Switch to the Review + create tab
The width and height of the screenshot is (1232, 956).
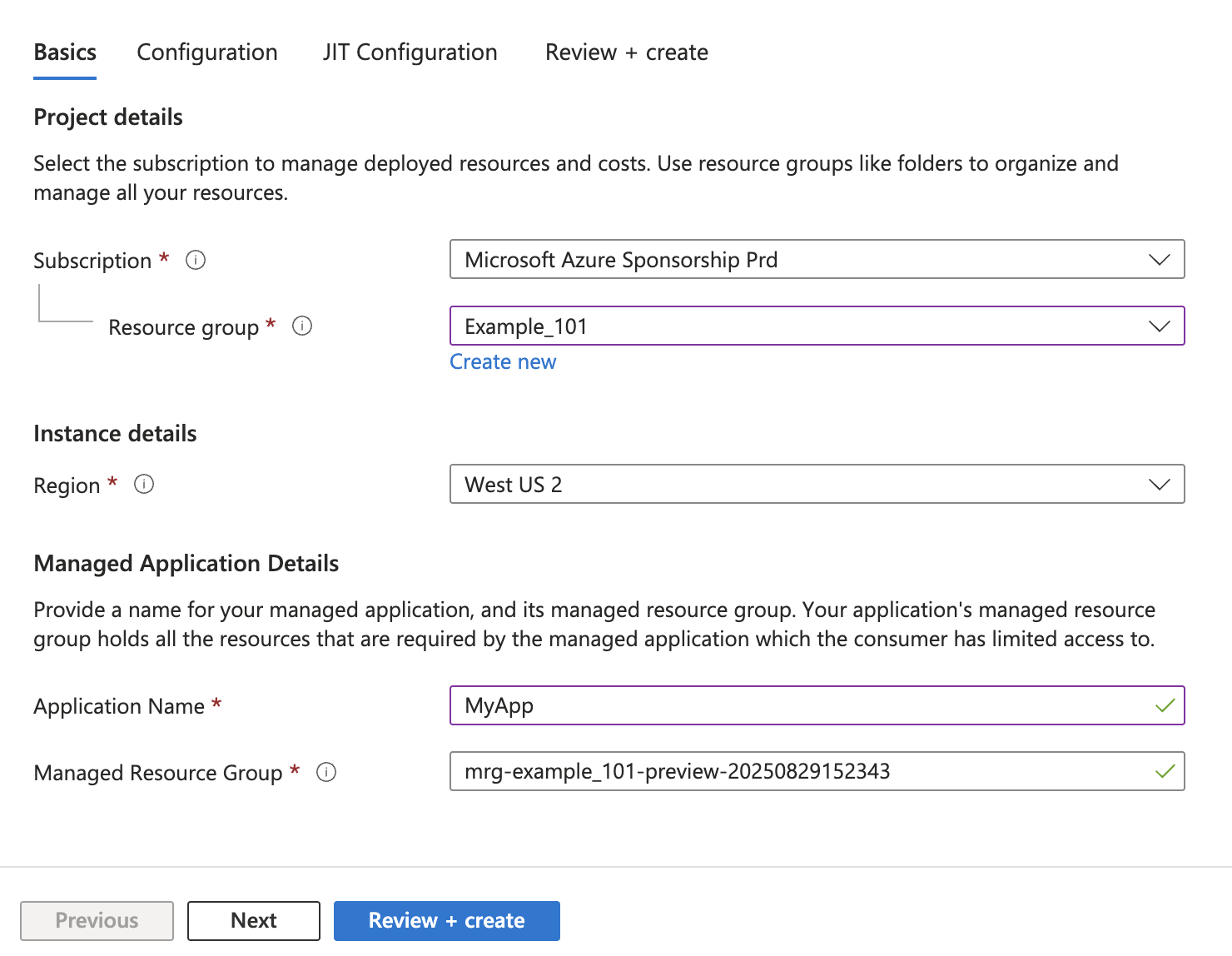(627, 52)
